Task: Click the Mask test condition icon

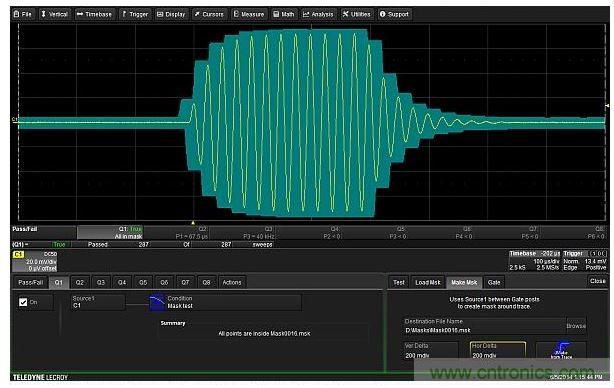Action: click(x=157, y=302)
